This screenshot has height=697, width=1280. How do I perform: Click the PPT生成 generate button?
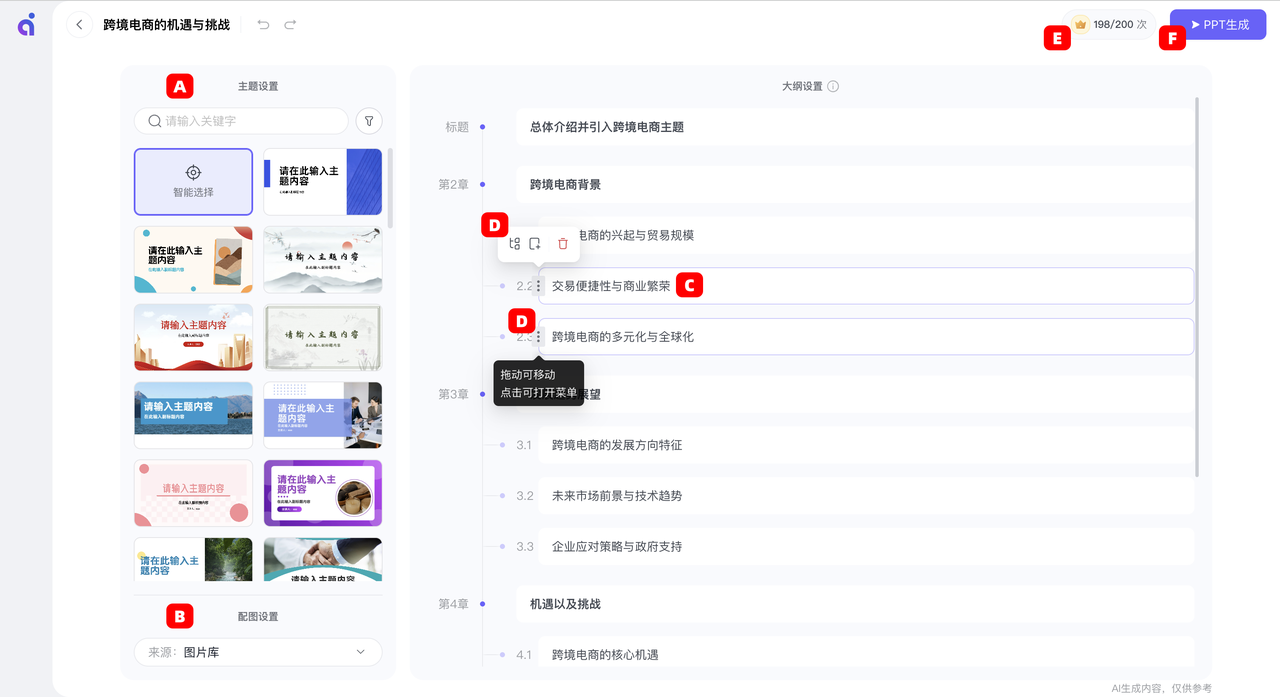(1218, 23)
